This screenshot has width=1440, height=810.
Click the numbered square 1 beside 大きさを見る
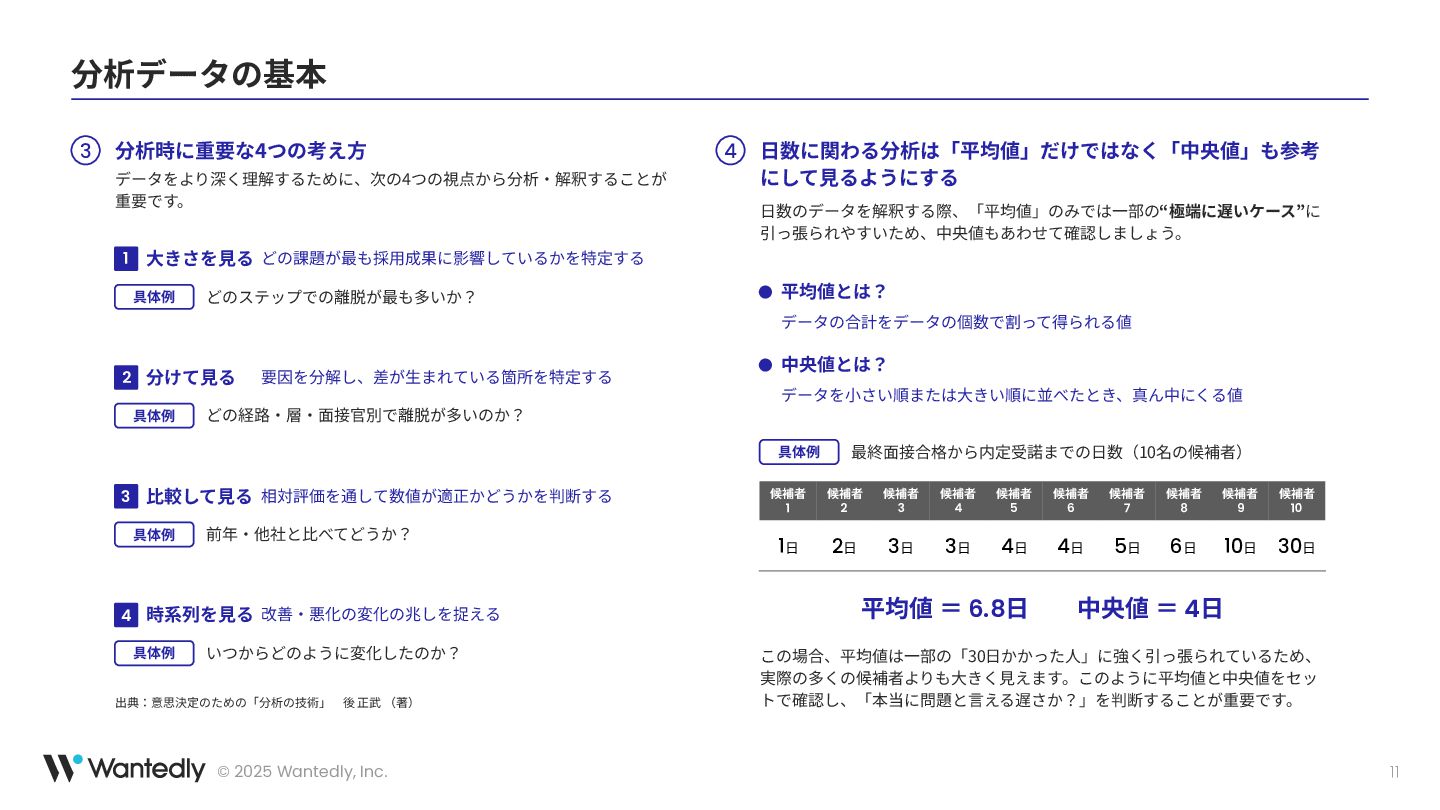coord(126,259)
